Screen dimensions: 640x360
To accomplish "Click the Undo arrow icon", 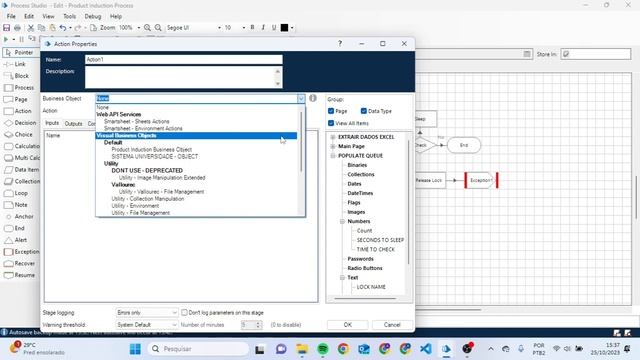I will [63, 28].
